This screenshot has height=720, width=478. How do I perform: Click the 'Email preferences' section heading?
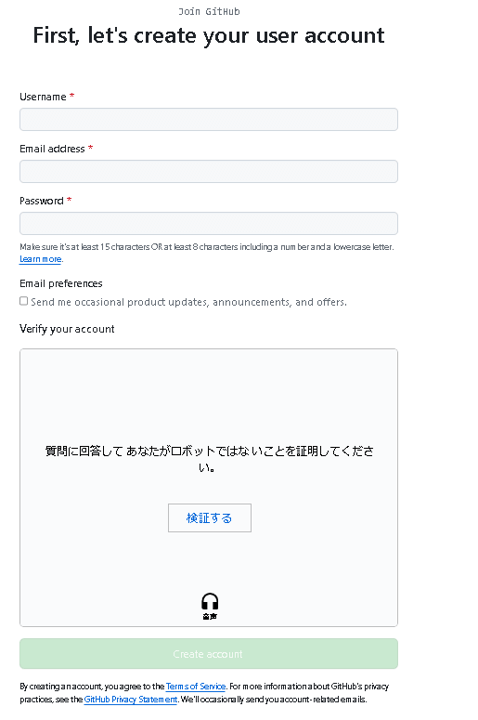pos(61,283)
